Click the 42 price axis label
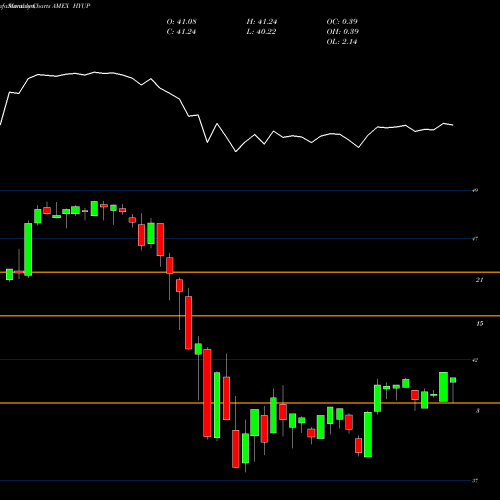500x500 pixels. 475,360
